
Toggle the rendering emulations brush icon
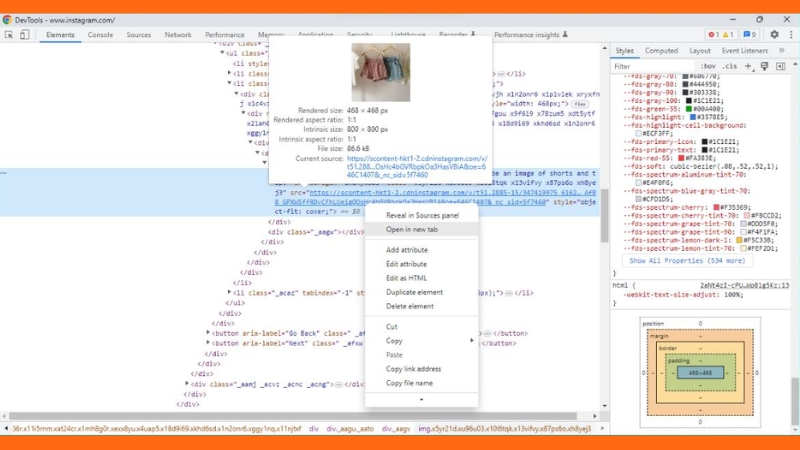click(764, 66)
